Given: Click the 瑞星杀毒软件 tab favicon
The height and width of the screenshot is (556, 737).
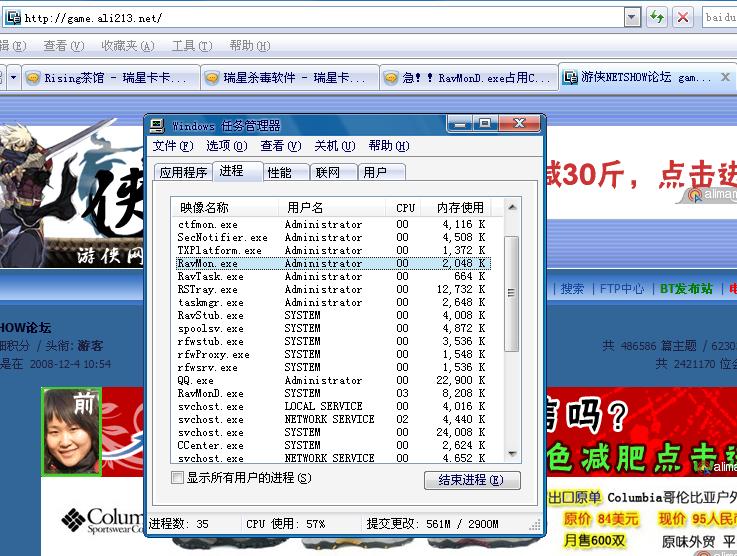Looking at the screenshot, I should pos(212,78).
